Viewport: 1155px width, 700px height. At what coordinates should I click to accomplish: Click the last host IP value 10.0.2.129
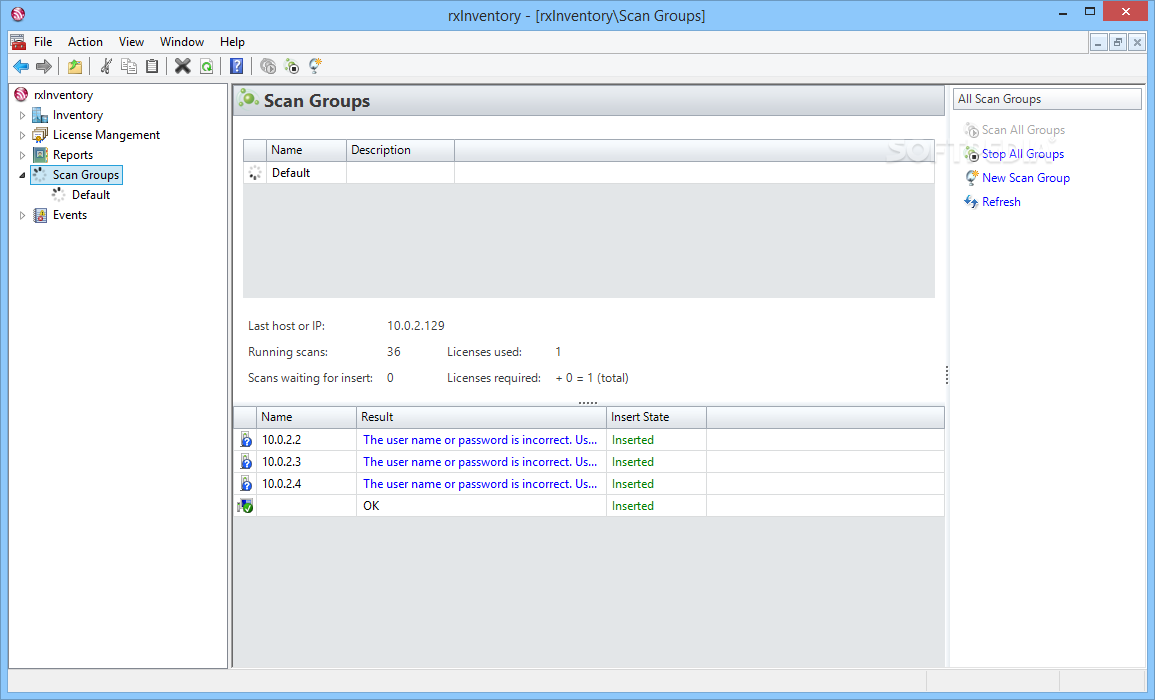coord(415,326)
